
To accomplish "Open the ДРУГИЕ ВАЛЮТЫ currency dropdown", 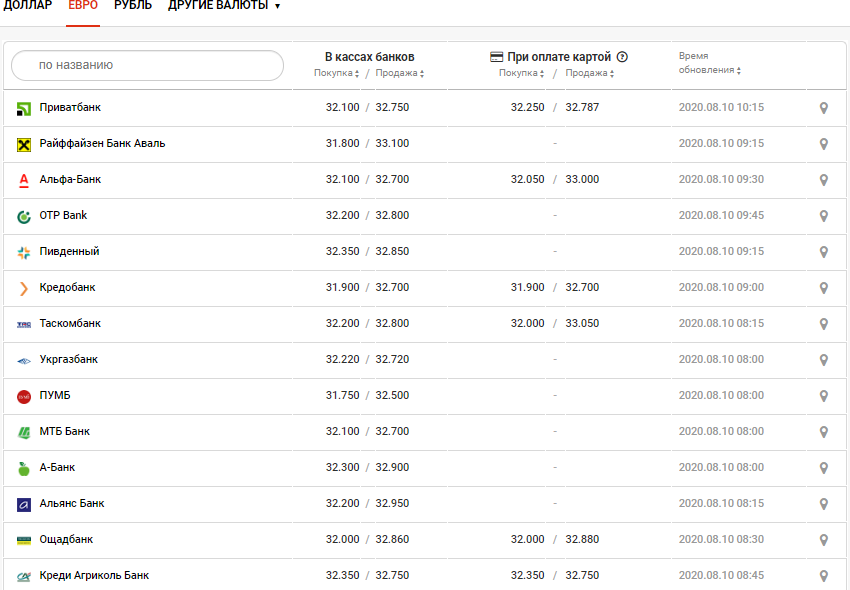I will tap(224, 6).
